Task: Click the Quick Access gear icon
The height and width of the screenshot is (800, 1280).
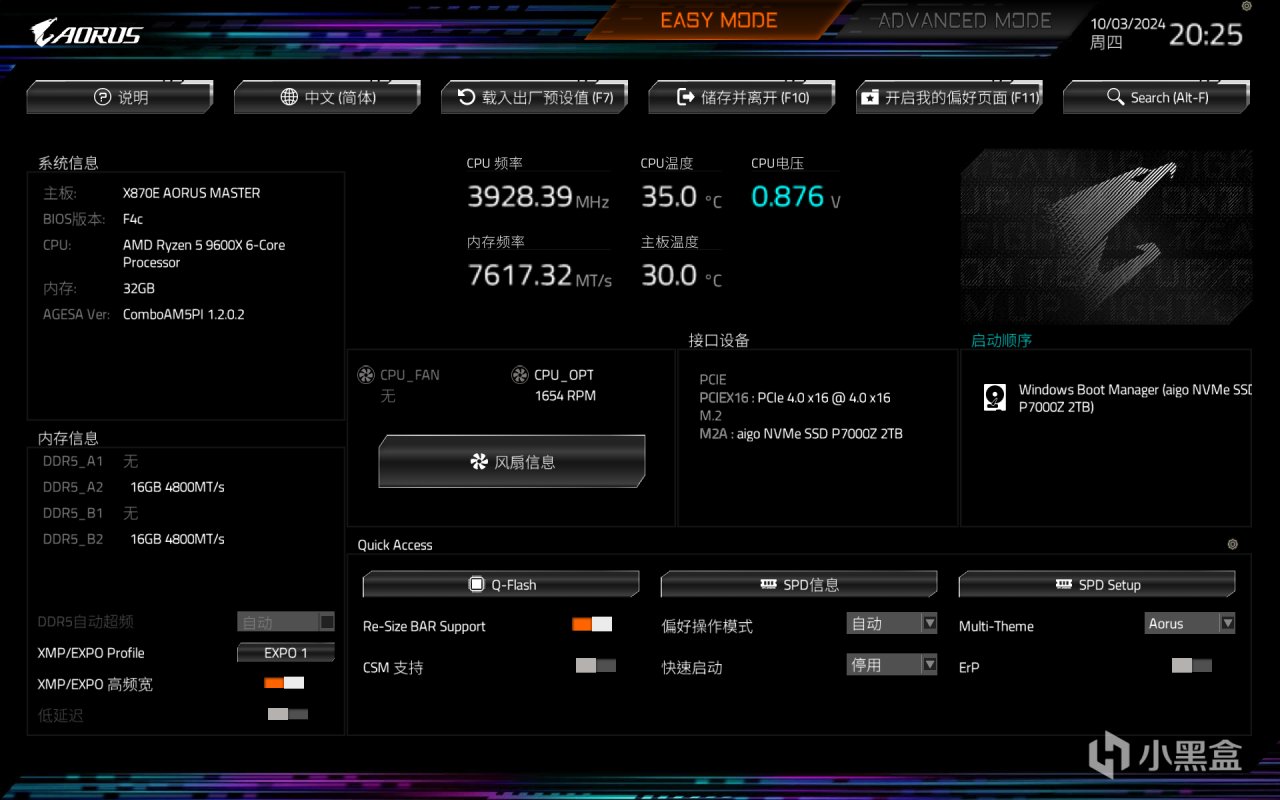Action: tap(1232, 545)
